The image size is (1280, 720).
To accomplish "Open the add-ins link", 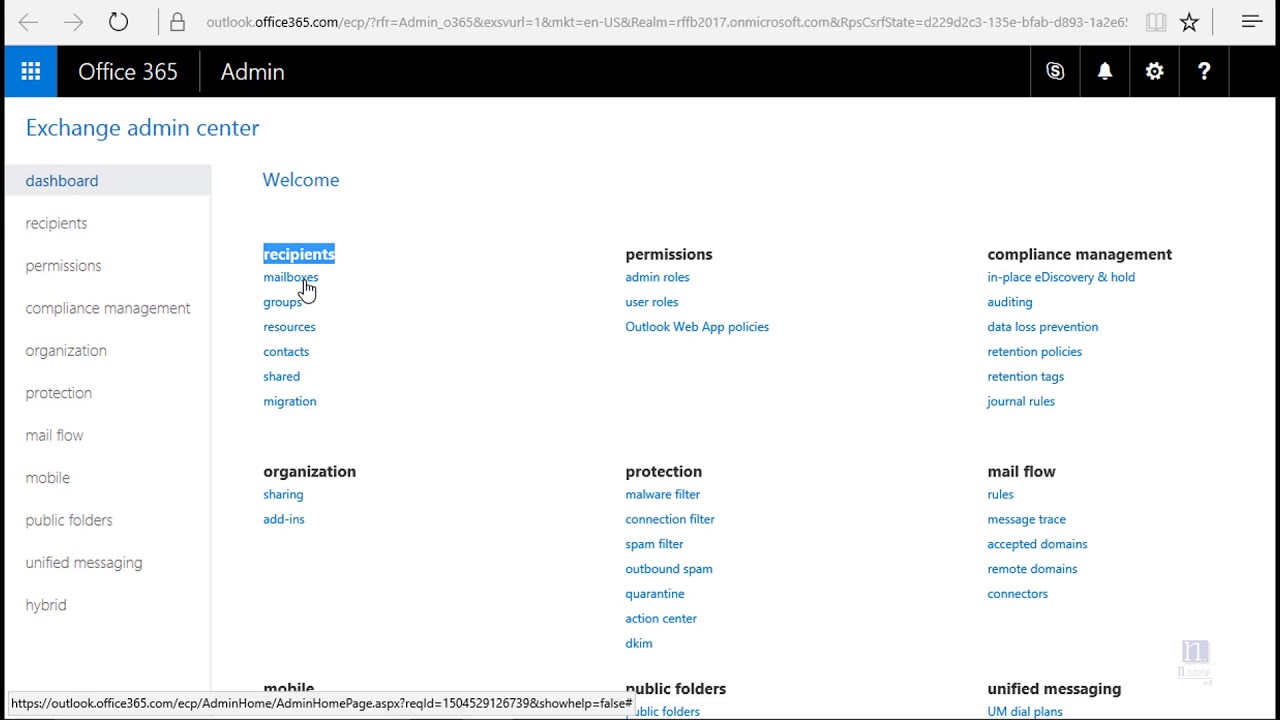I will pyautogui.click(x=284, y=519).
